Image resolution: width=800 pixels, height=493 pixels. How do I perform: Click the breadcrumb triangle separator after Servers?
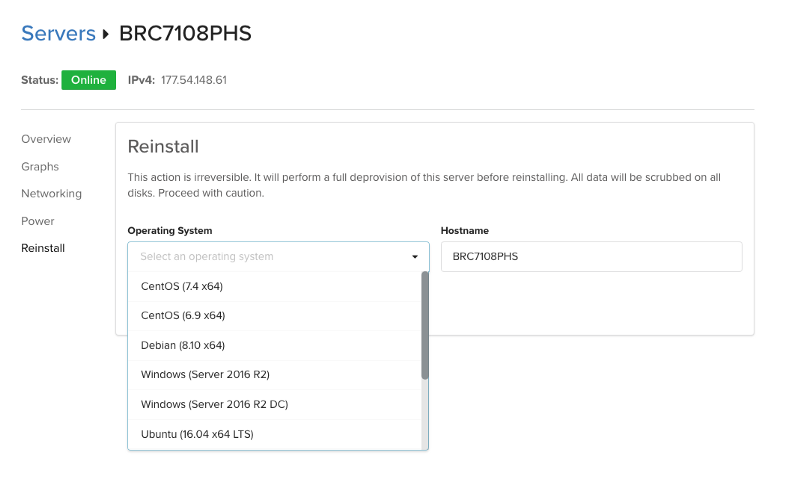tap(106, 34)
